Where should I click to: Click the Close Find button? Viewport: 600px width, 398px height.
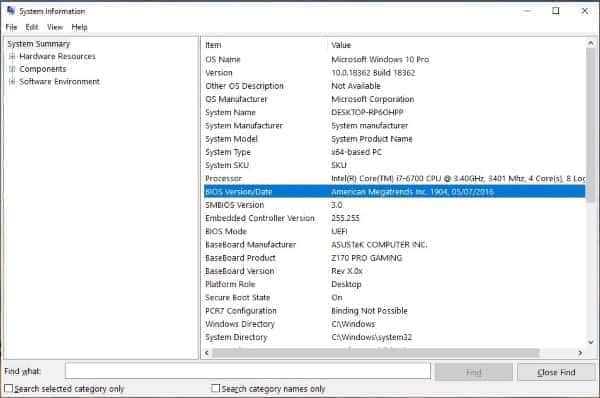click(x=556, y=372)
